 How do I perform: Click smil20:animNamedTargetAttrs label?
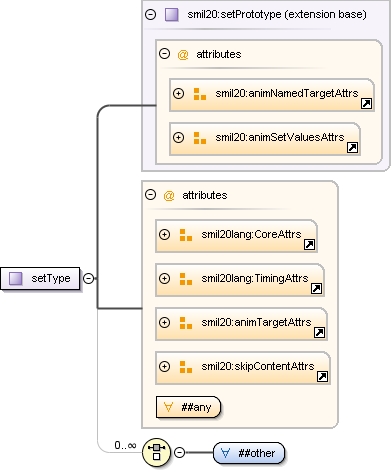[287, 93]
